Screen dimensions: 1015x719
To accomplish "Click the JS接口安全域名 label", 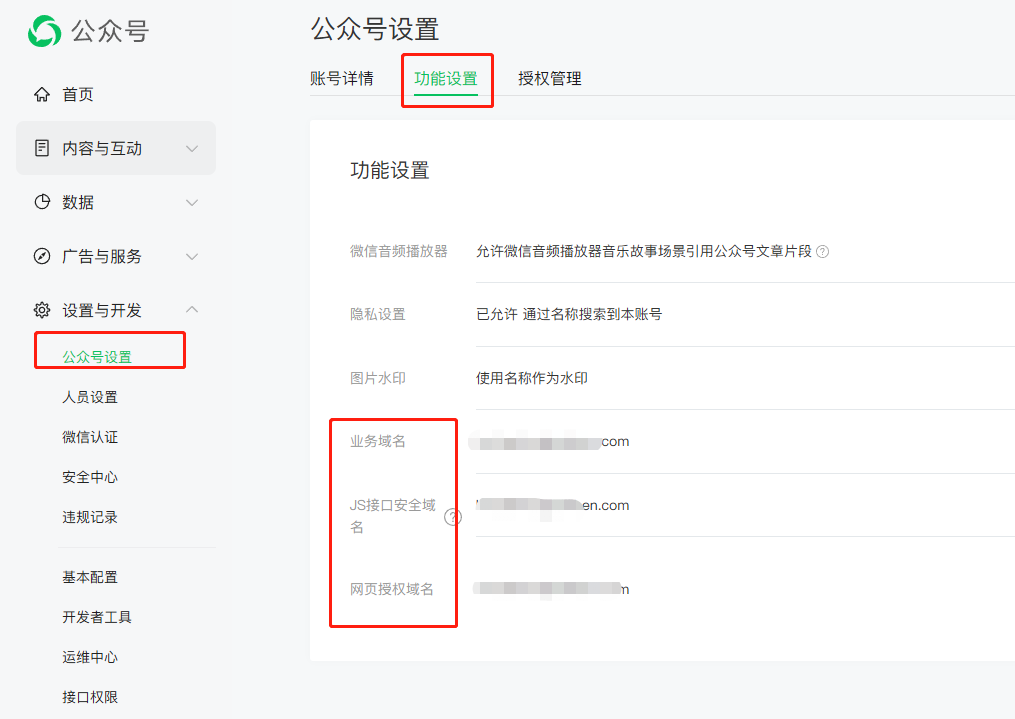I will coord(393,516).
